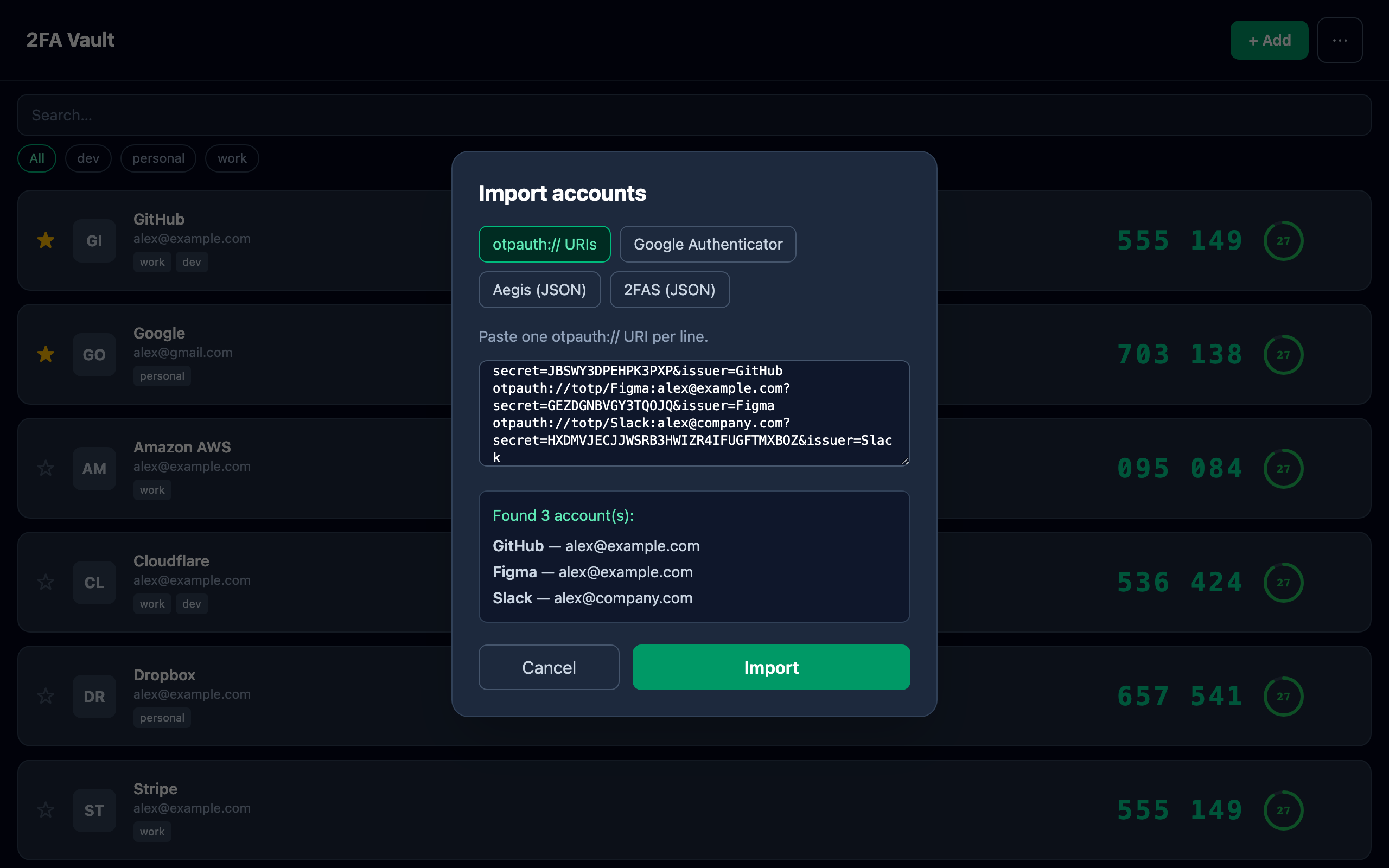Click the + Add button

(x=1269, y=40)
